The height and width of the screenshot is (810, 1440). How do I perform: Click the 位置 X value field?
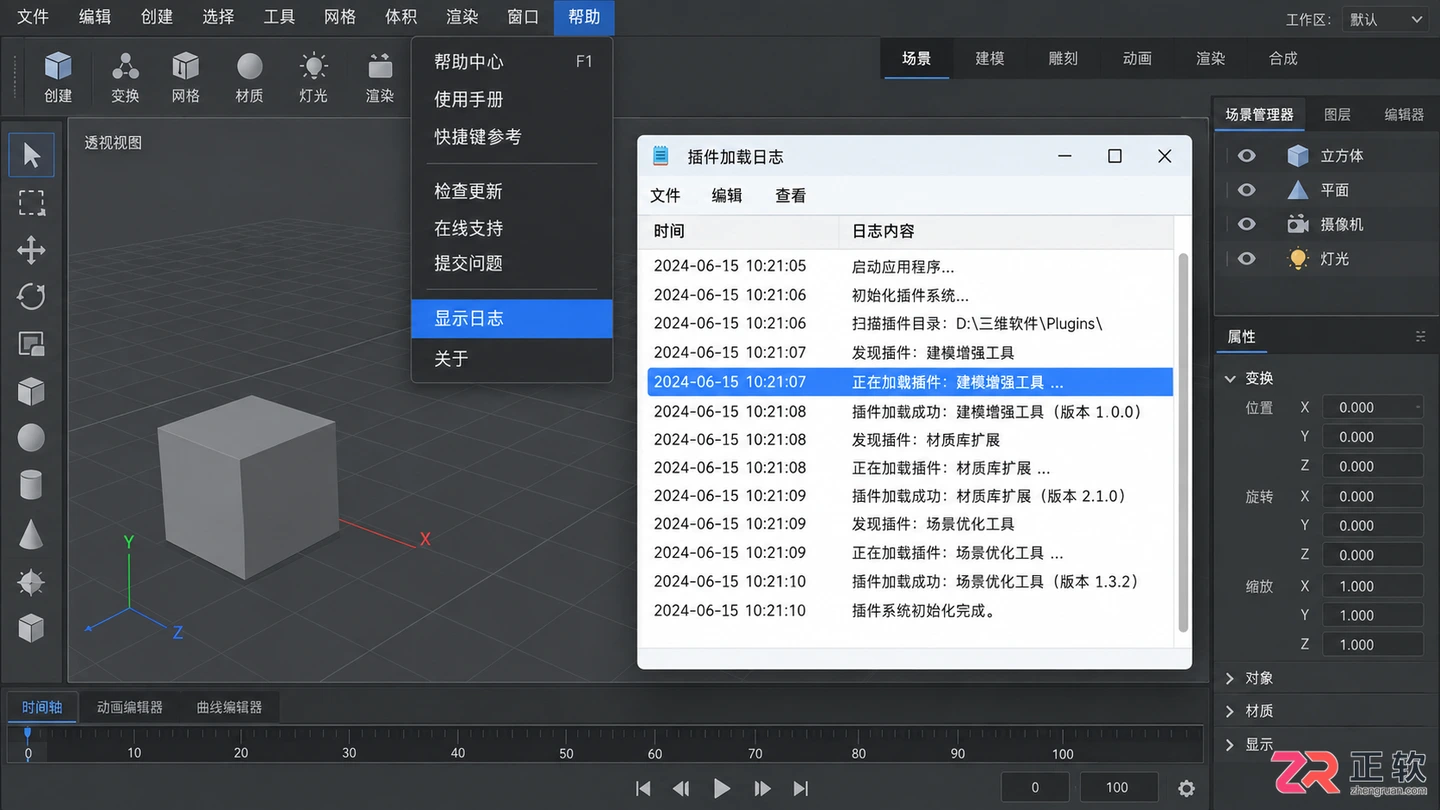click(1372, 407)
